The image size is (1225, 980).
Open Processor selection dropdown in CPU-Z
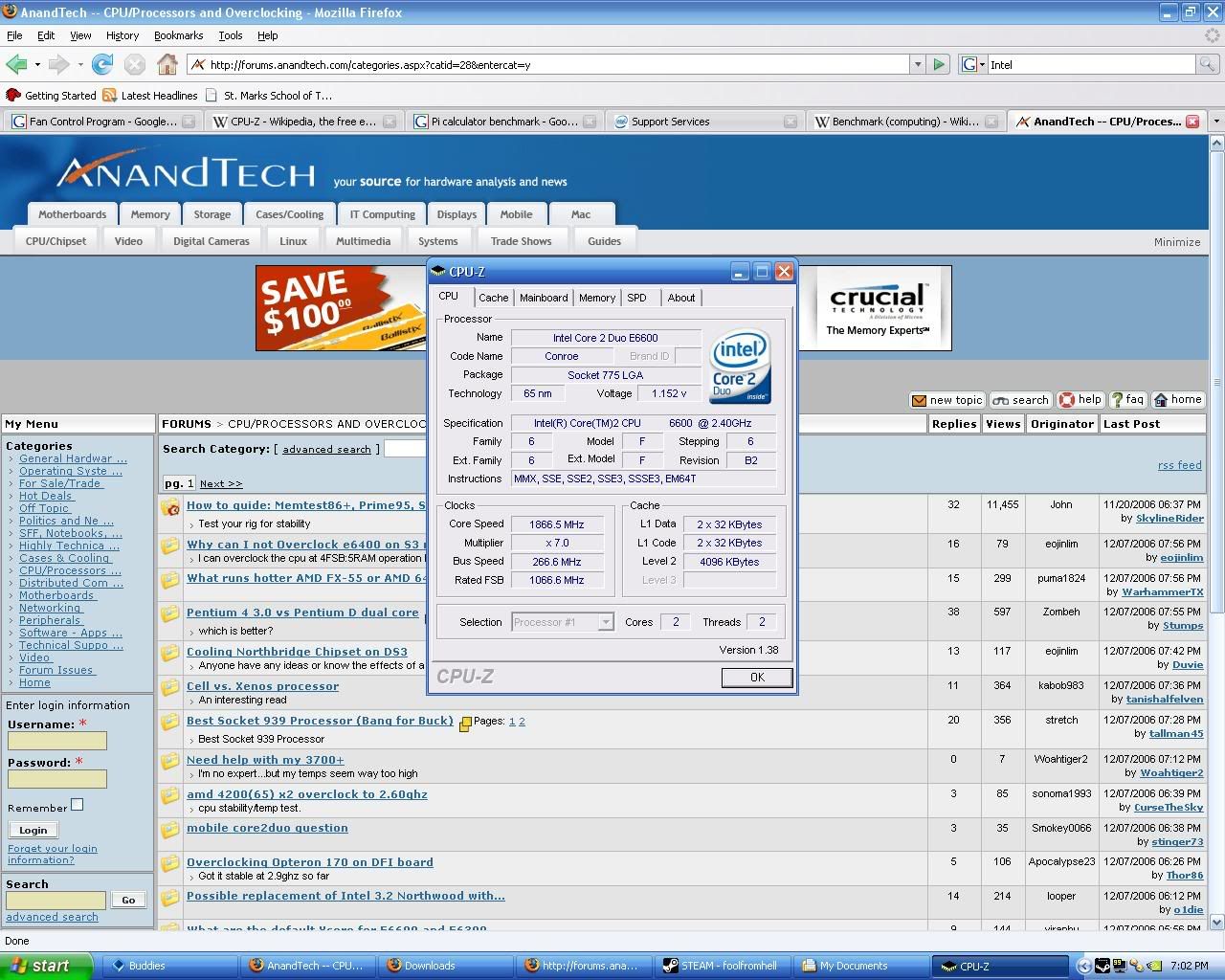(x=605, y=622)
